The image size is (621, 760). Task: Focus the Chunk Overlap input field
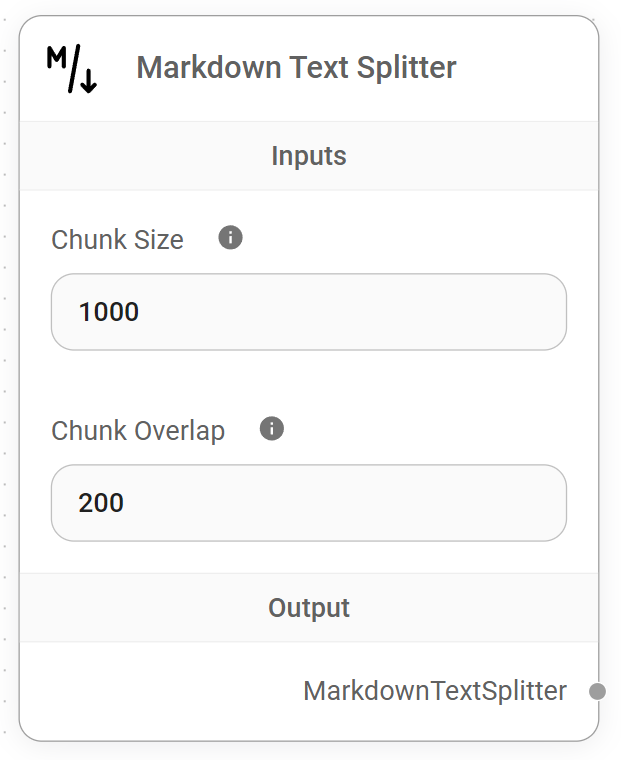tap(309, 502)
